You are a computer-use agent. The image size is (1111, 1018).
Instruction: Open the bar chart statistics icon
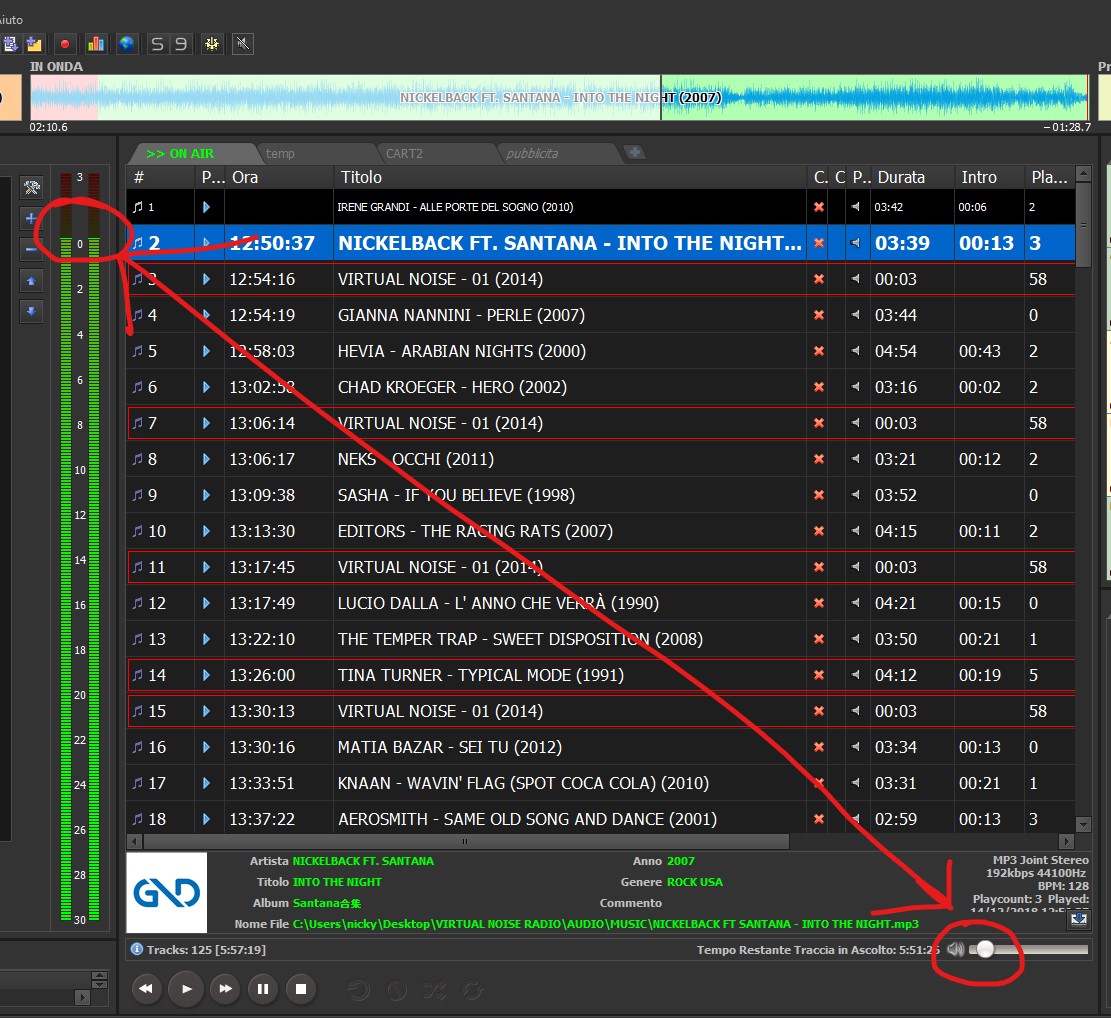[96, 44]
